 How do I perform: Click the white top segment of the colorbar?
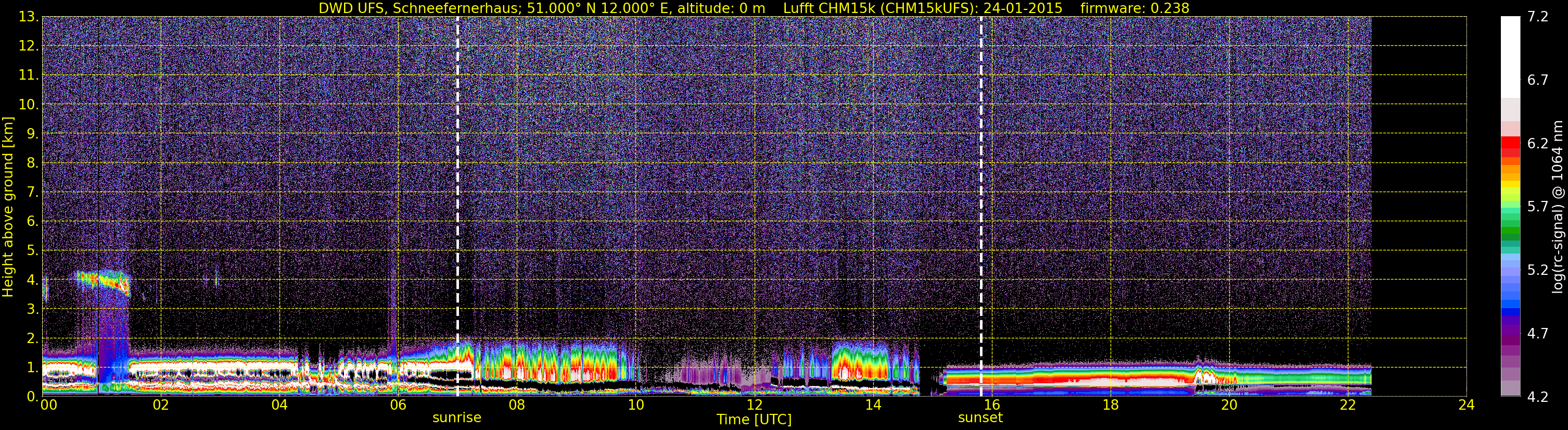[x=1511, y=57]
